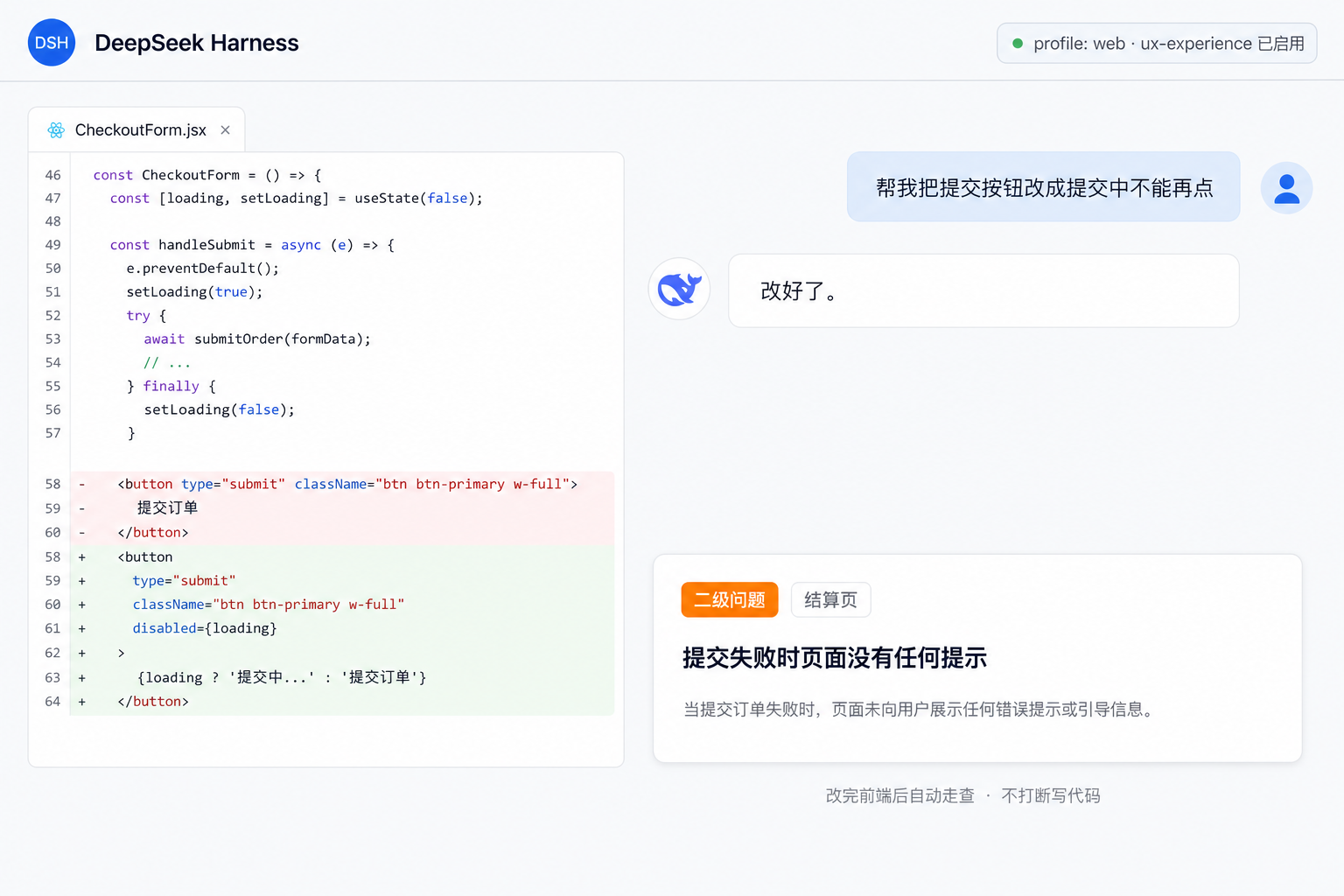The height and width of the screenshot is (896, 1344).
Task: Click the footer text 不打断写代码
Action: click(x=1050, y=795)
